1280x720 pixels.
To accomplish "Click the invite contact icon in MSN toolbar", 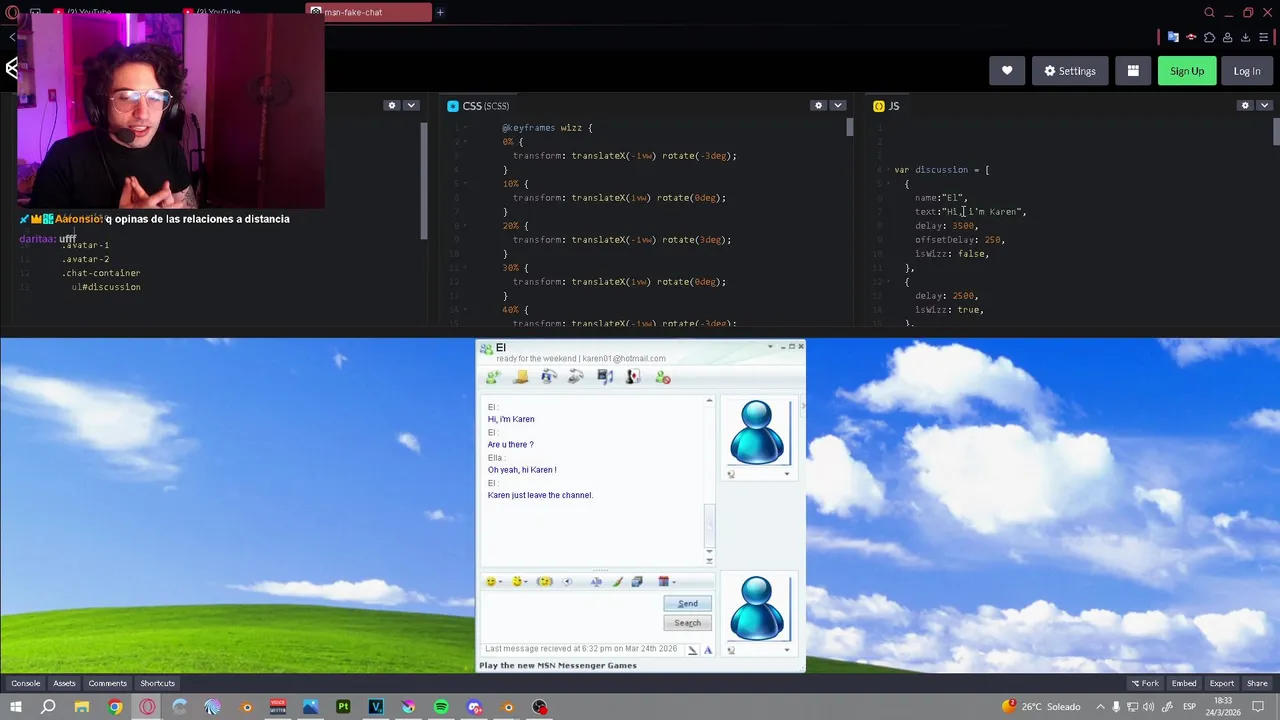I will point(493,377).
